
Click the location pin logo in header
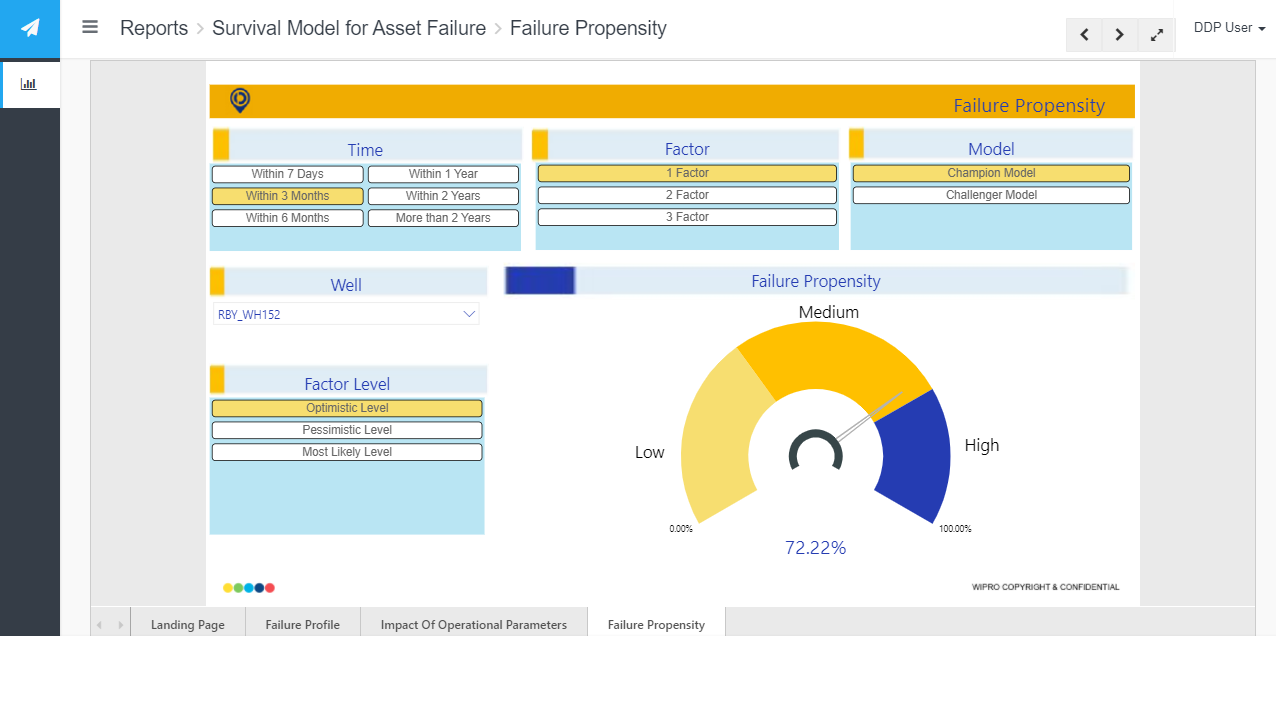pos(240,100)
